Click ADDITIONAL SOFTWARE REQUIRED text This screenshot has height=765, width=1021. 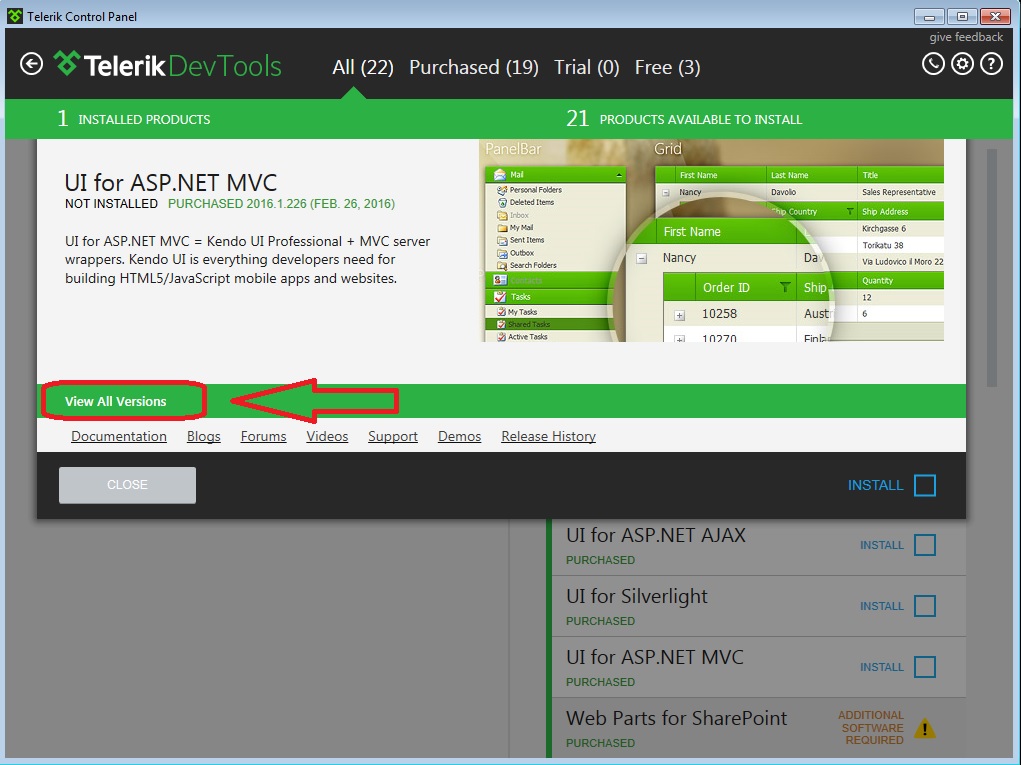871,728
